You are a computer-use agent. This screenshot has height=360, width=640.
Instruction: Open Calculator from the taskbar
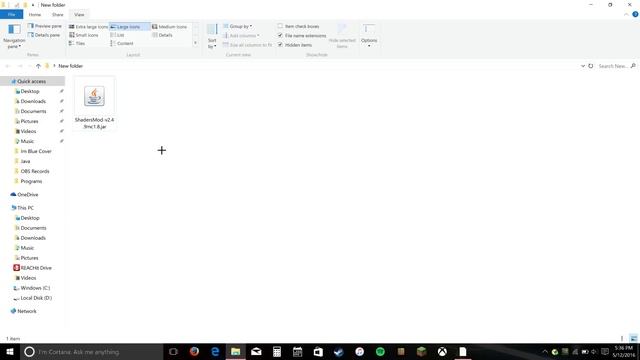click(277, 351)
